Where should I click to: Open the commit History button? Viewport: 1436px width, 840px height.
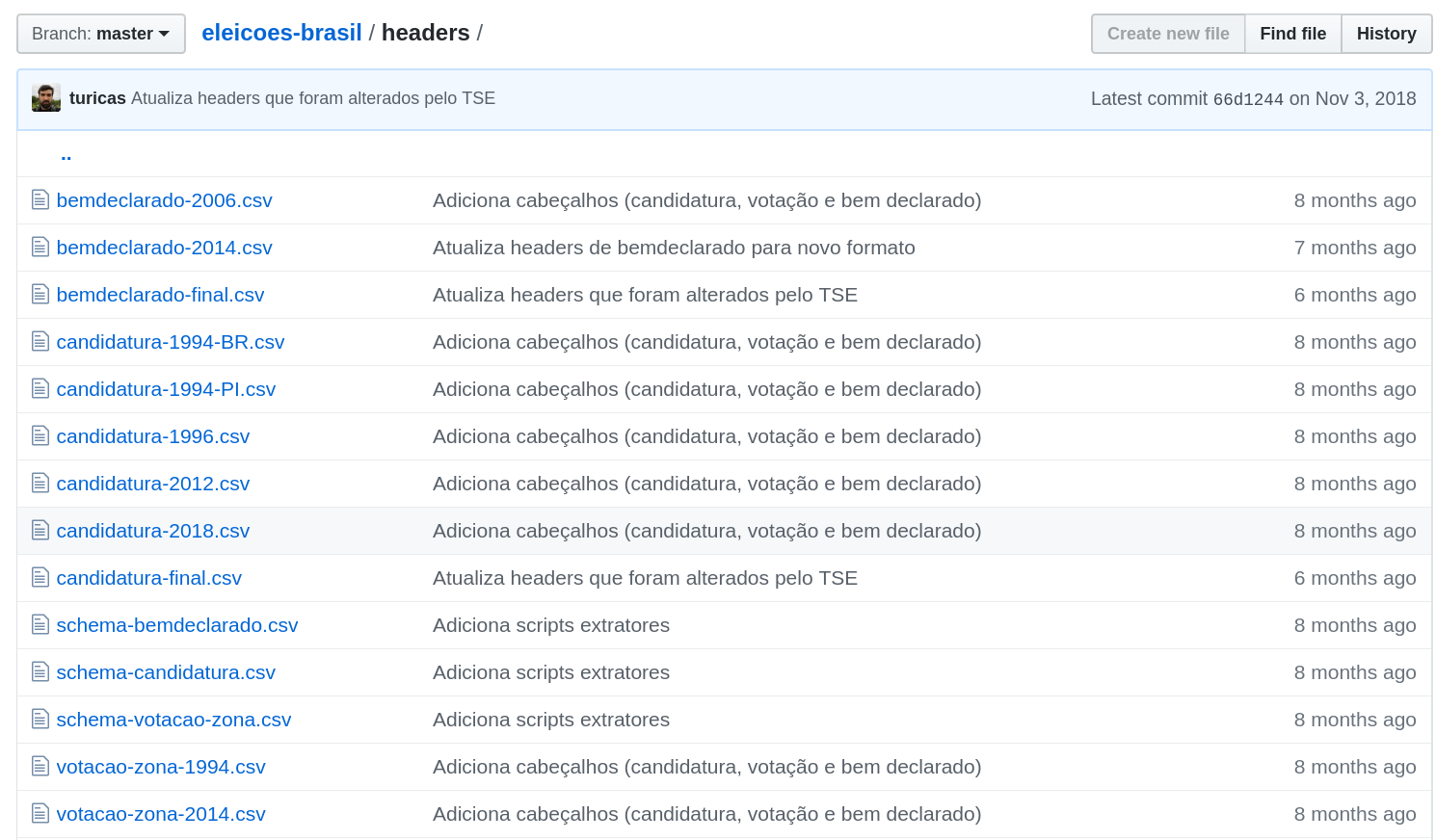point(1386,34)
